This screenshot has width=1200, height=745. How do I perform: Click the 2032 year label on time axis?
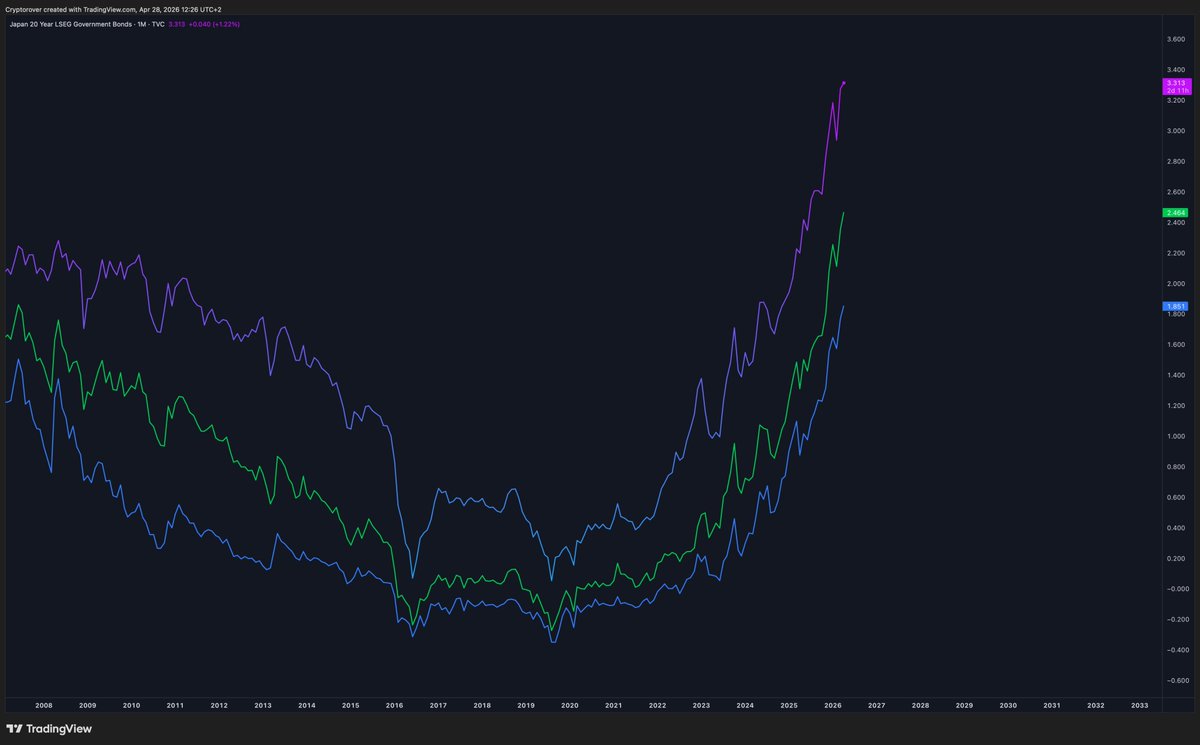[1096, 705]
